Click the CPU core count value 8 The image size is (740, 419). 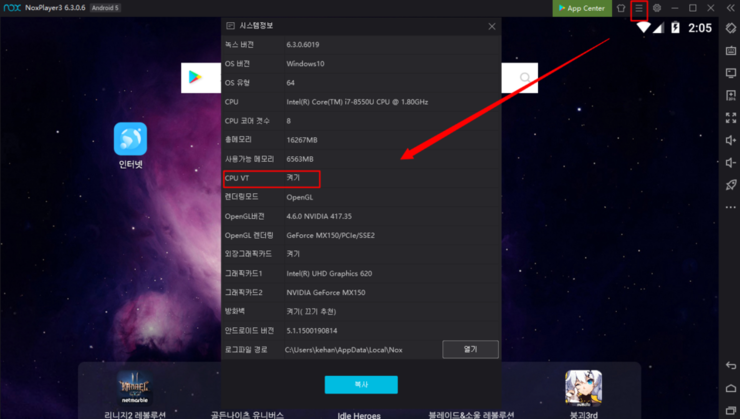tap(288, 121)
